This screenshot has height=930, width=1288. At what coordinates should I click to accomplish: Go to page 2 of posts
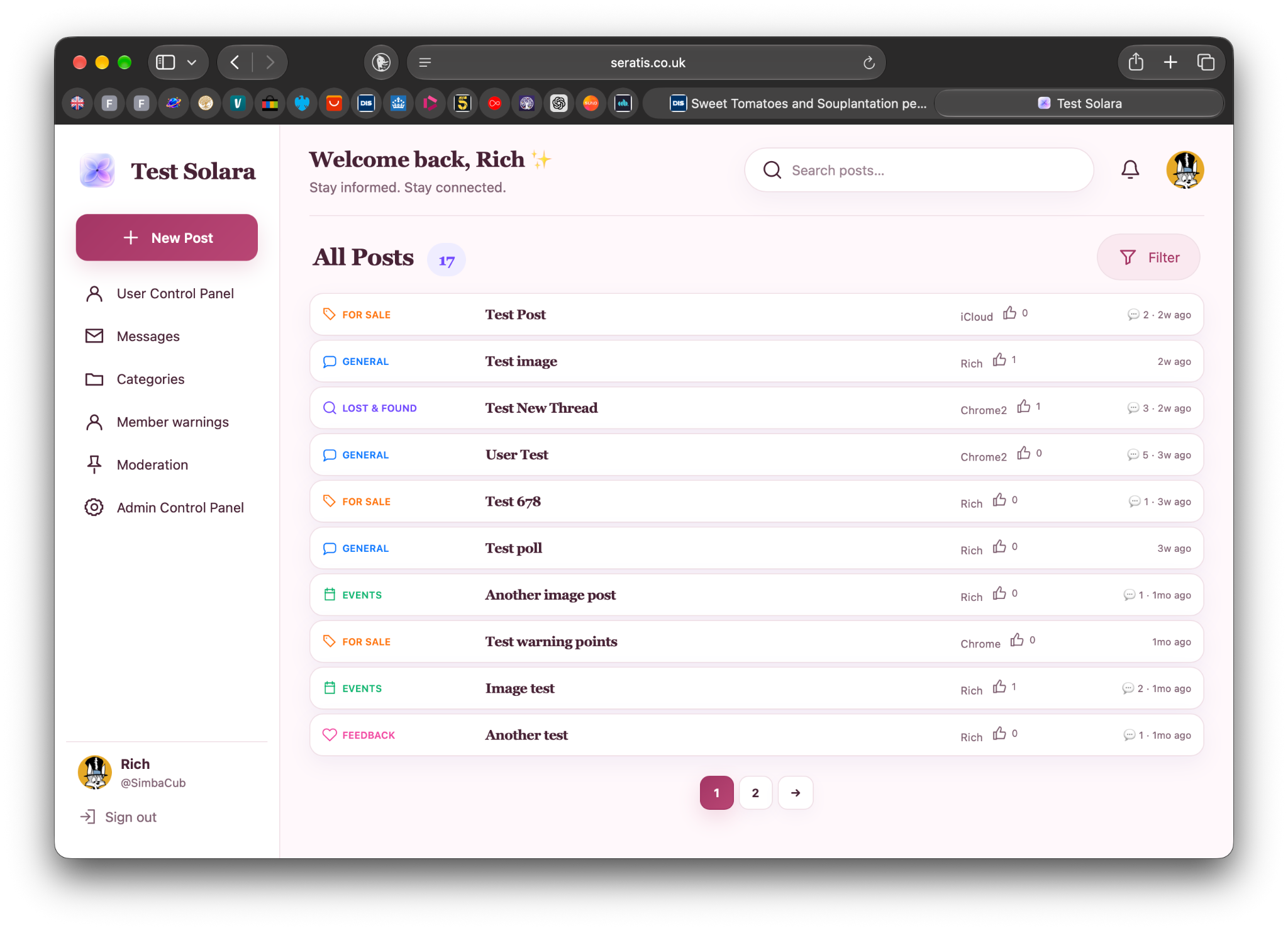tap(755, 793)
